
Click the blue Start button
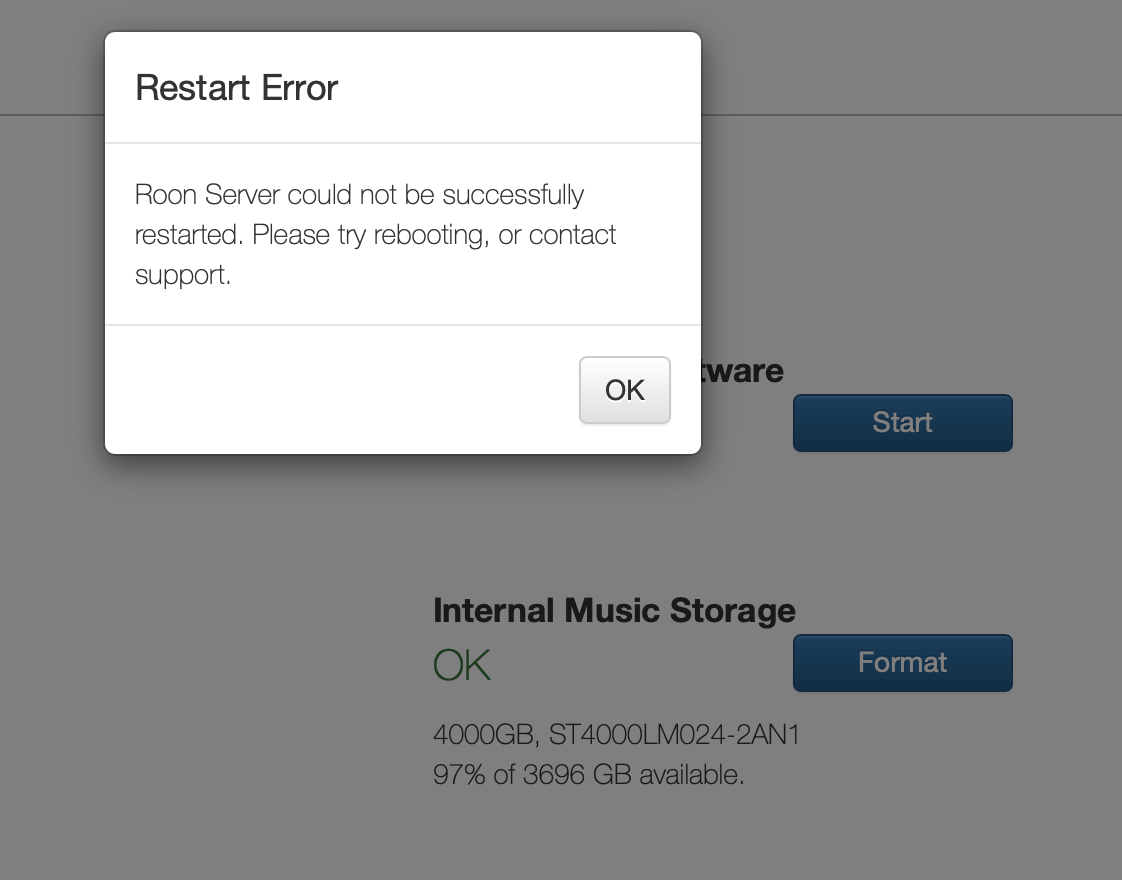click(902, 423)
